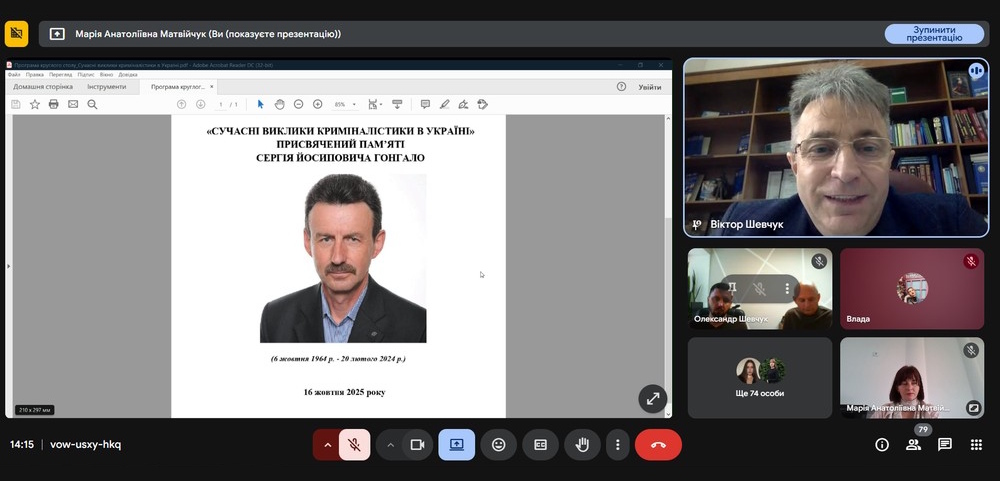This screenshot has width=1000, height=481.
Task: Unmute the microphone in the call bar
Action: (354, 445)
